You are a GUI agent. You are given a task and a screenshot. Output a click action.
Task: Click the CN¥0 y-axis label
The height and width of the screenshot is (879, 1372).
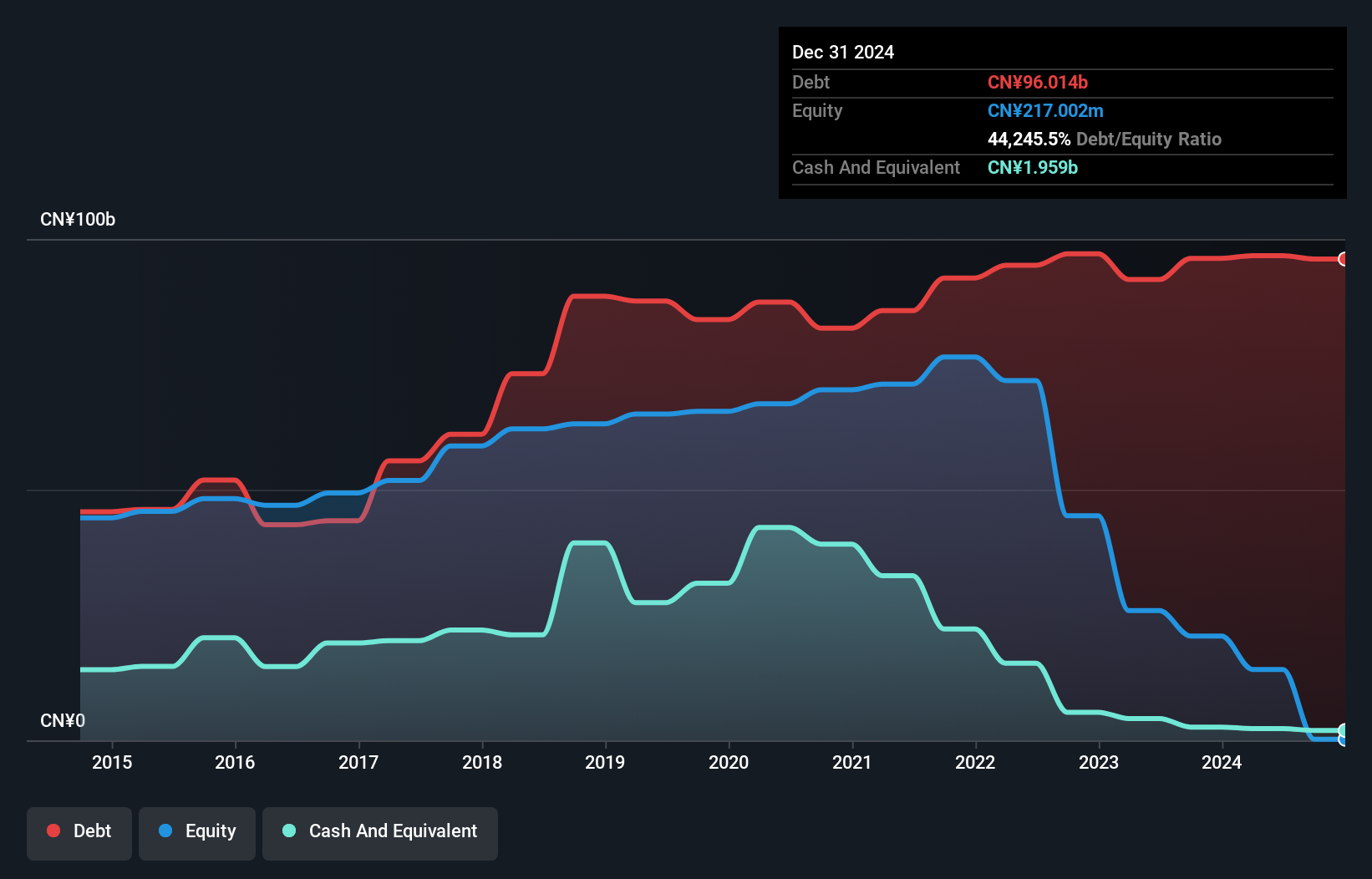point(63,721)
